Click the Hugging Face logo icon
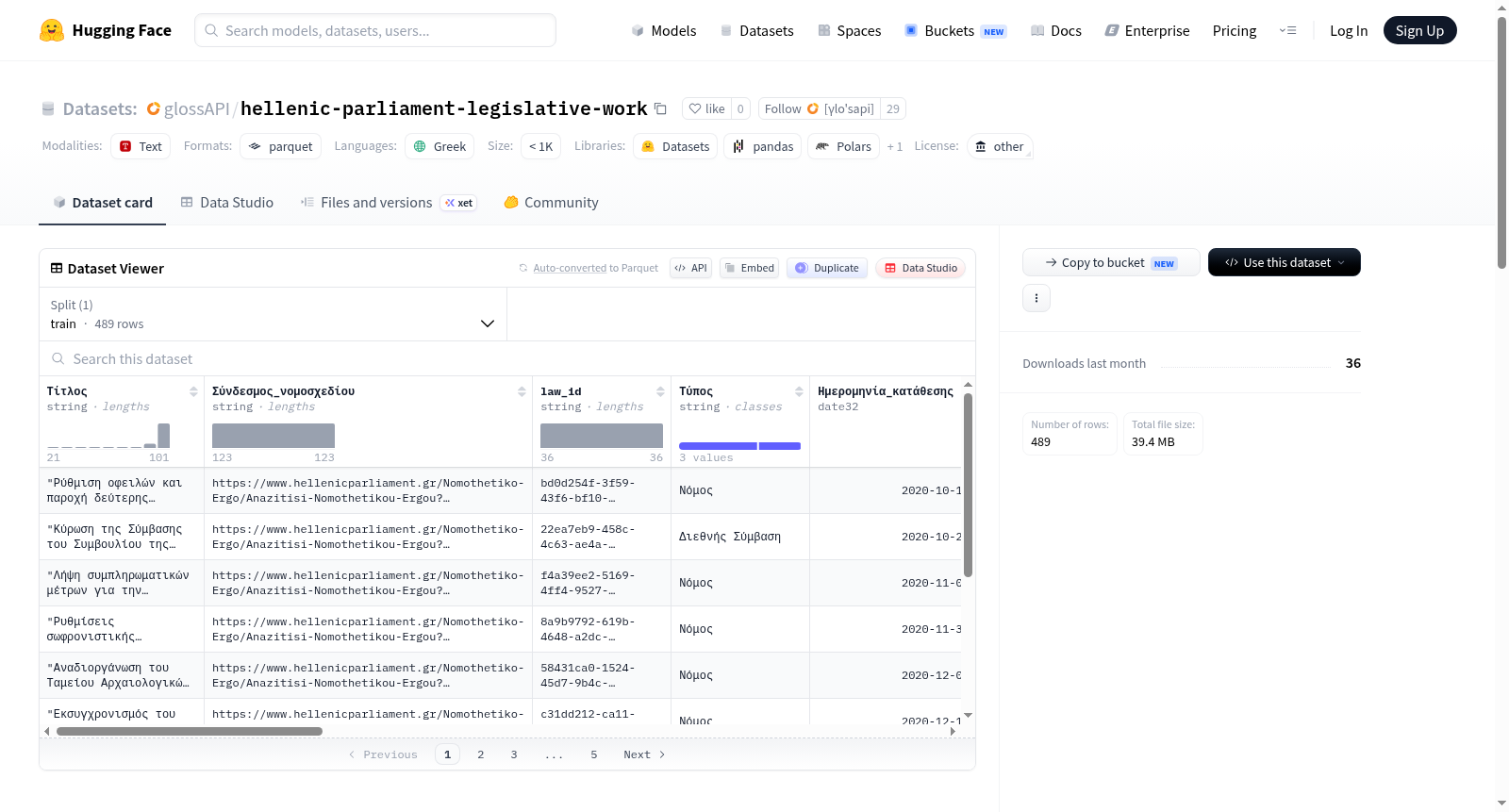The width and height of the screenshot is (1509, 812). [x=52, y=30]
